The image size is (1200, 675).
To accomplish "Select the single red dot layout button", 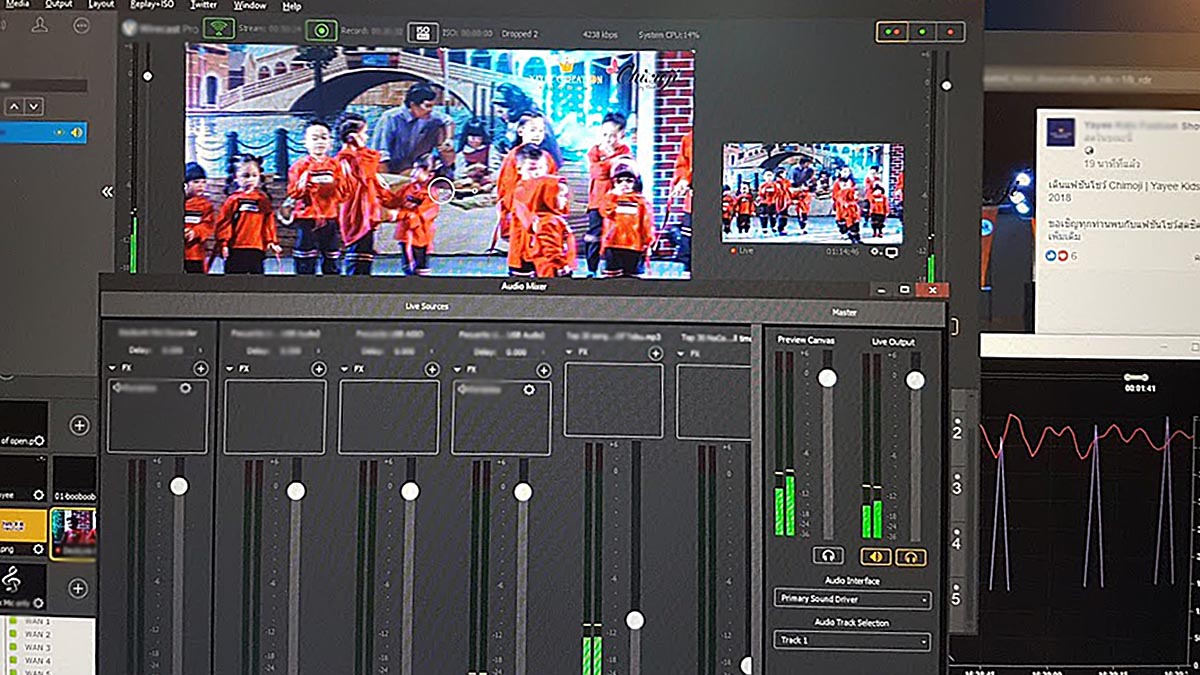I will point(949,31).
